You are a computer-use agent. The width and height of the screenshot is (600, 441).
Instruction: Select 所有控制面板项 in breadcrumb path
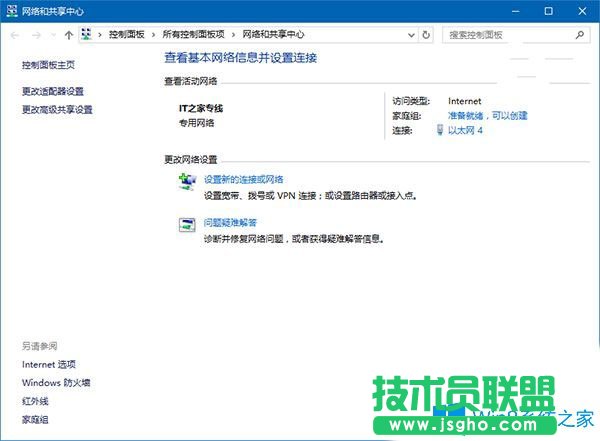point(194,34)
